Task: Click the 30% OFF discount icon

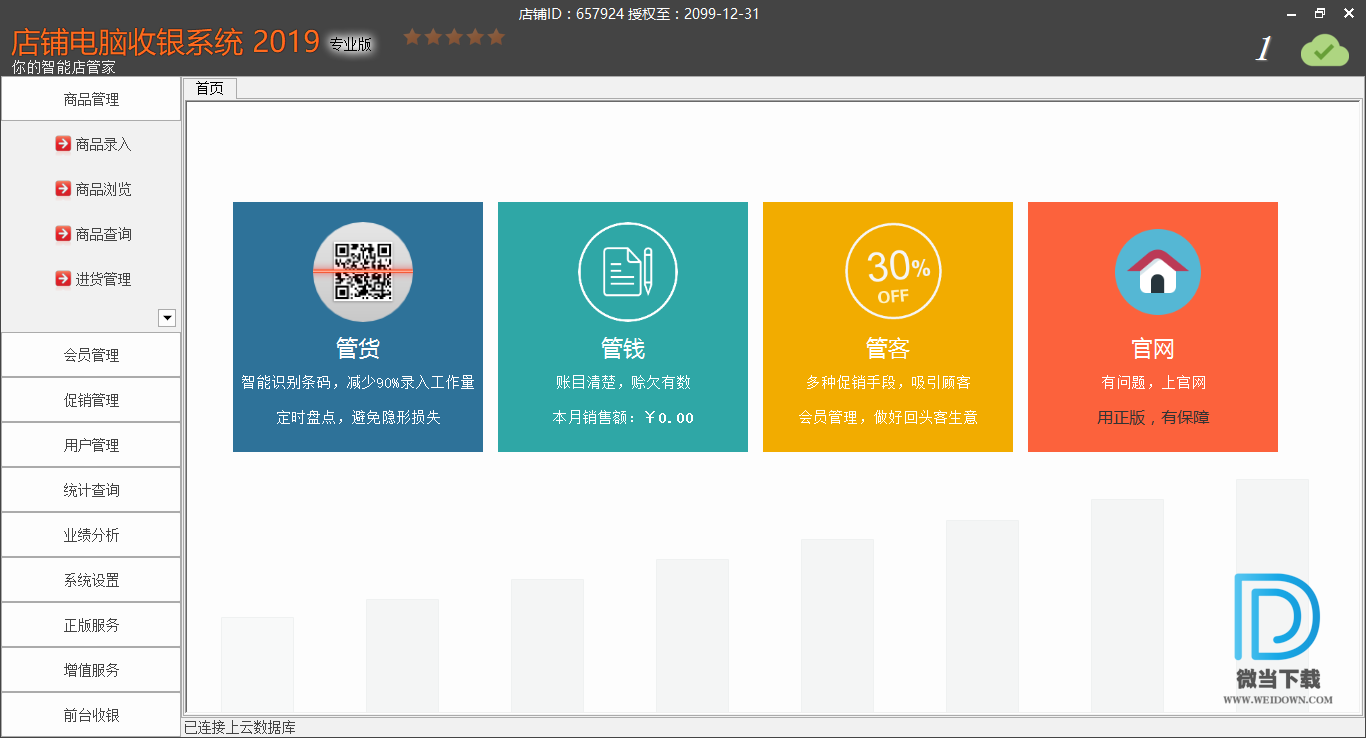Action: coord(893,272)
